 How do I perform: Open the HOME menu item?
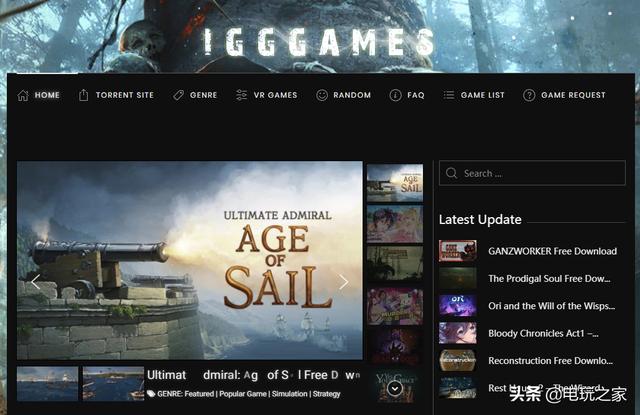47,95
